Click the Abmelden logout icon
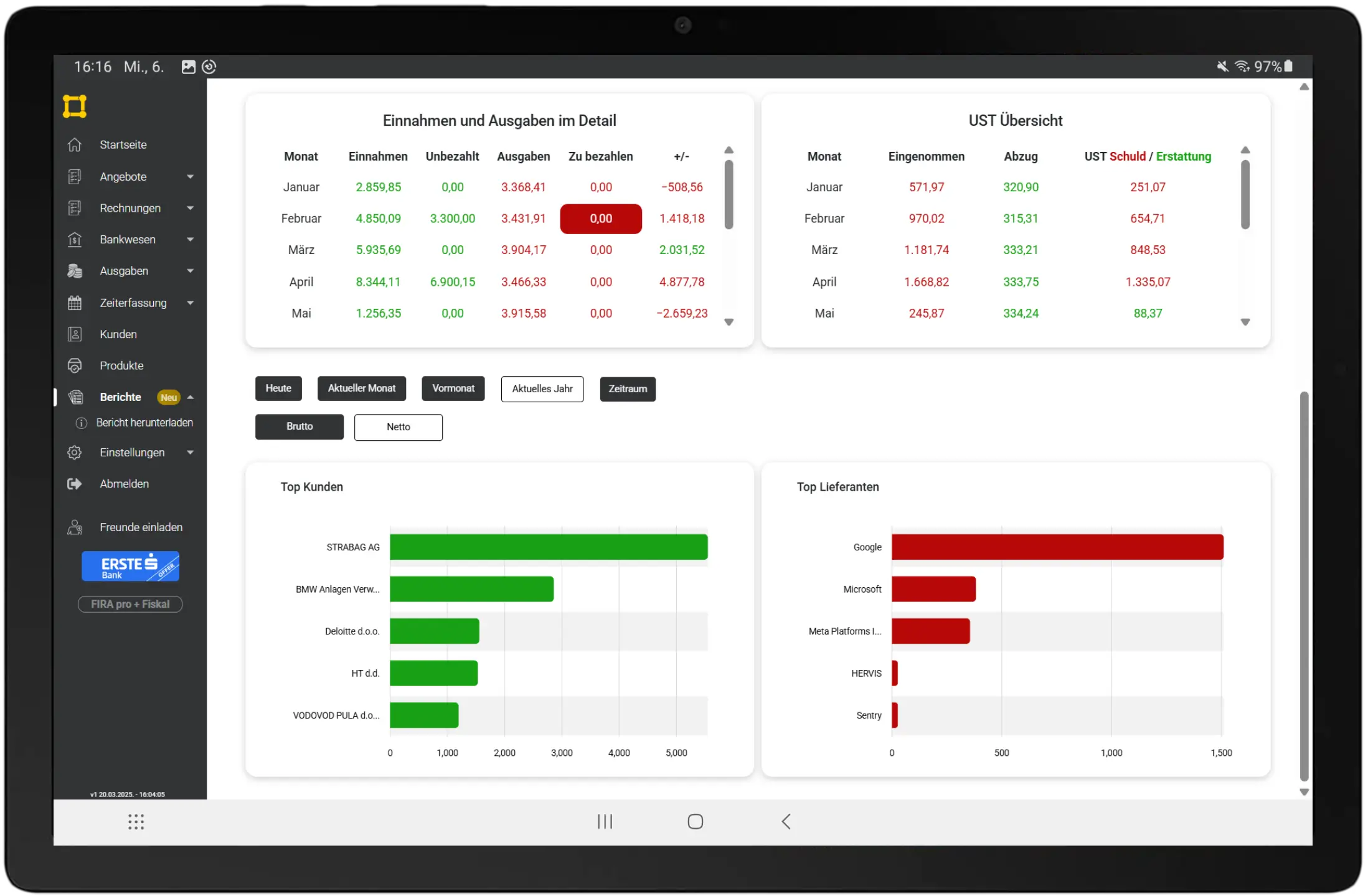Image resolution: width=1368 pixels, height=896 pixels. coord(75,484)
